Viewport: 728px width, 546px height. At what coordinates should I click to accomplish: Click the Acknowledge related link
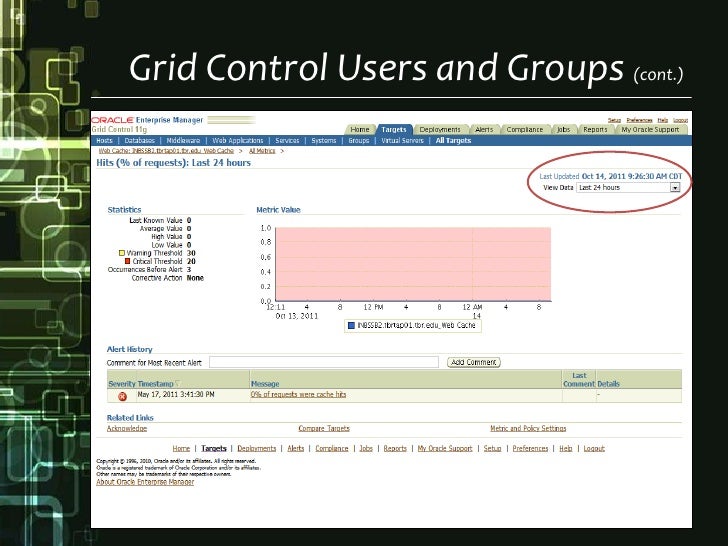[x=127, y=429]
